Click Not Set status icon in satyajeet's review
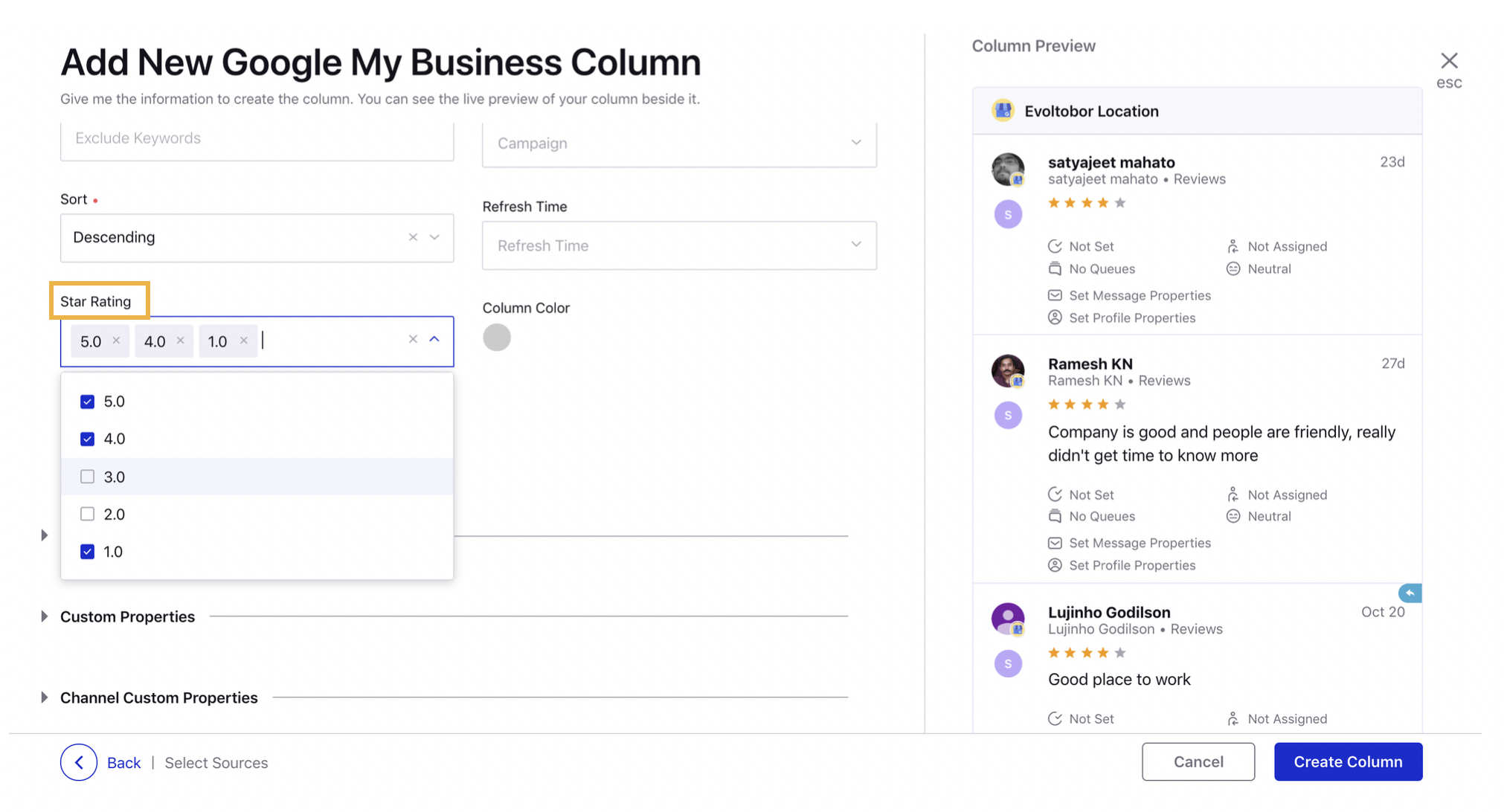The width and height of the screenshot is (1504, 812). (x=1055, y=246)
